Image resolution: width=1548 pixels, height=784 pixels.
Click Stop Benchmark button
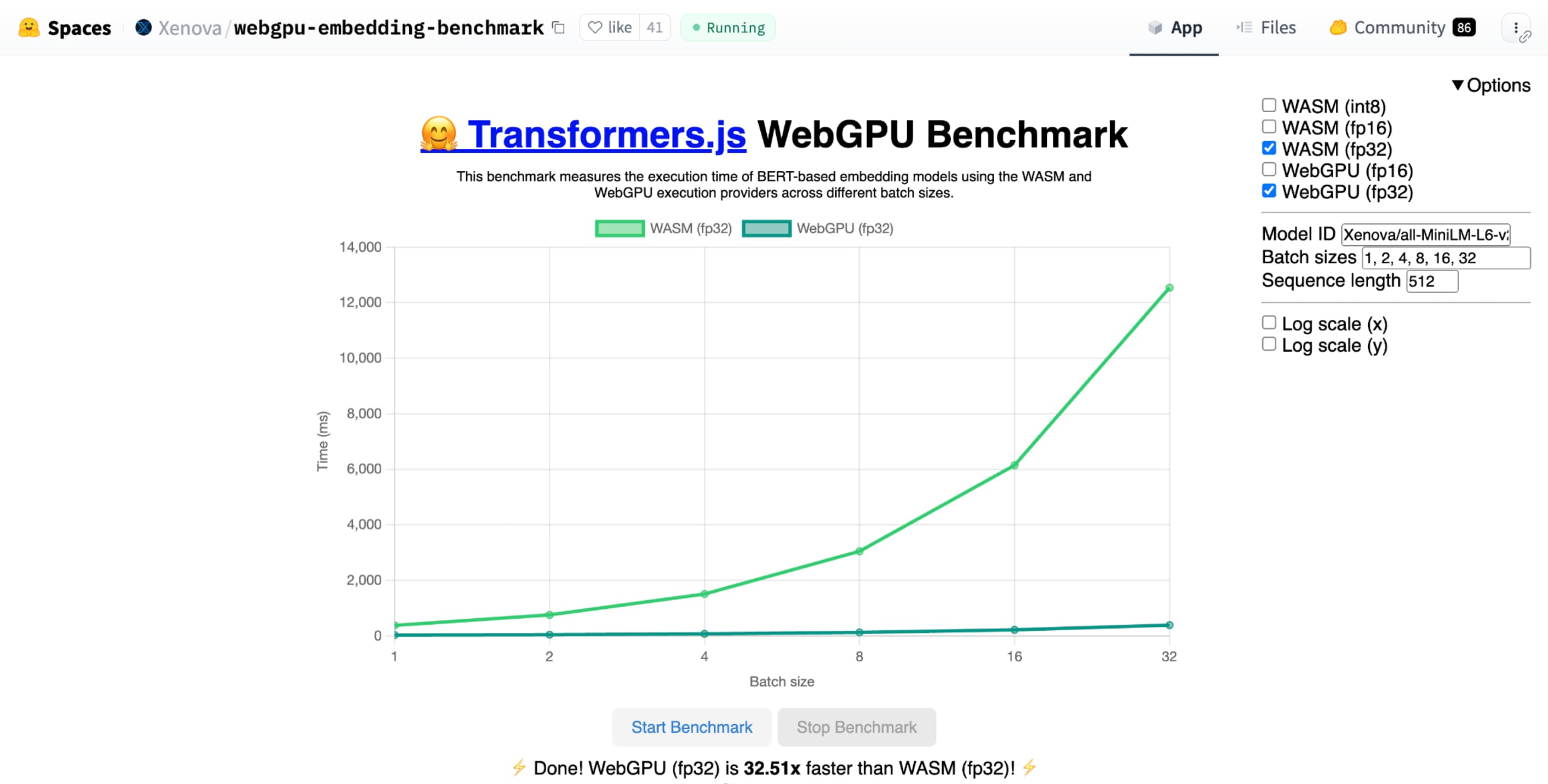click(857, 727)
